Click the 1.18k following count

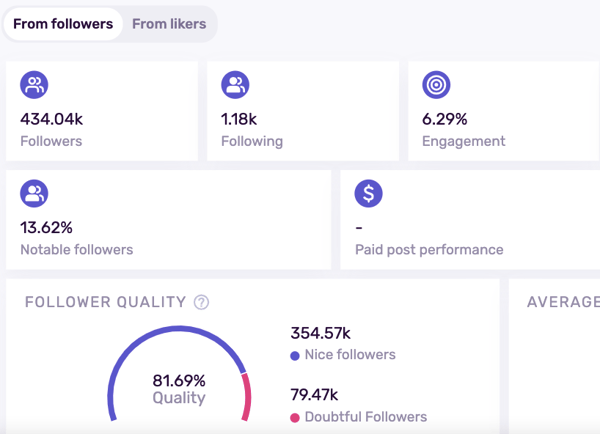(x=240, y=119)
